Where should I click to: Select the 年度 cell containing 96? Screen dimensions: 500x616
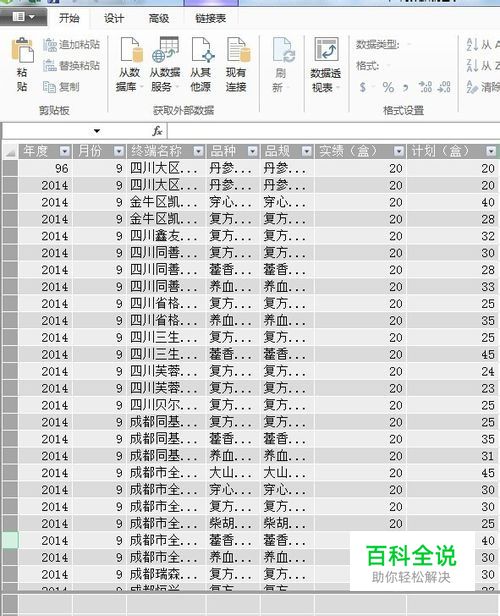pyautogui.click(x=46, y=169)
